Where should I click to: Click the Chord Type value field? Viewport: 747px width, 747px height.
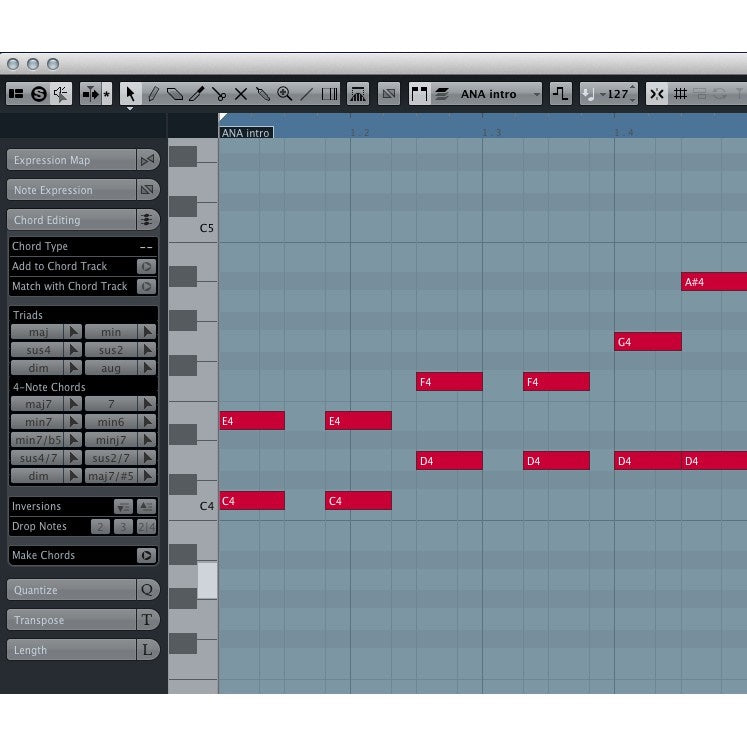click(x=146, y=247)
